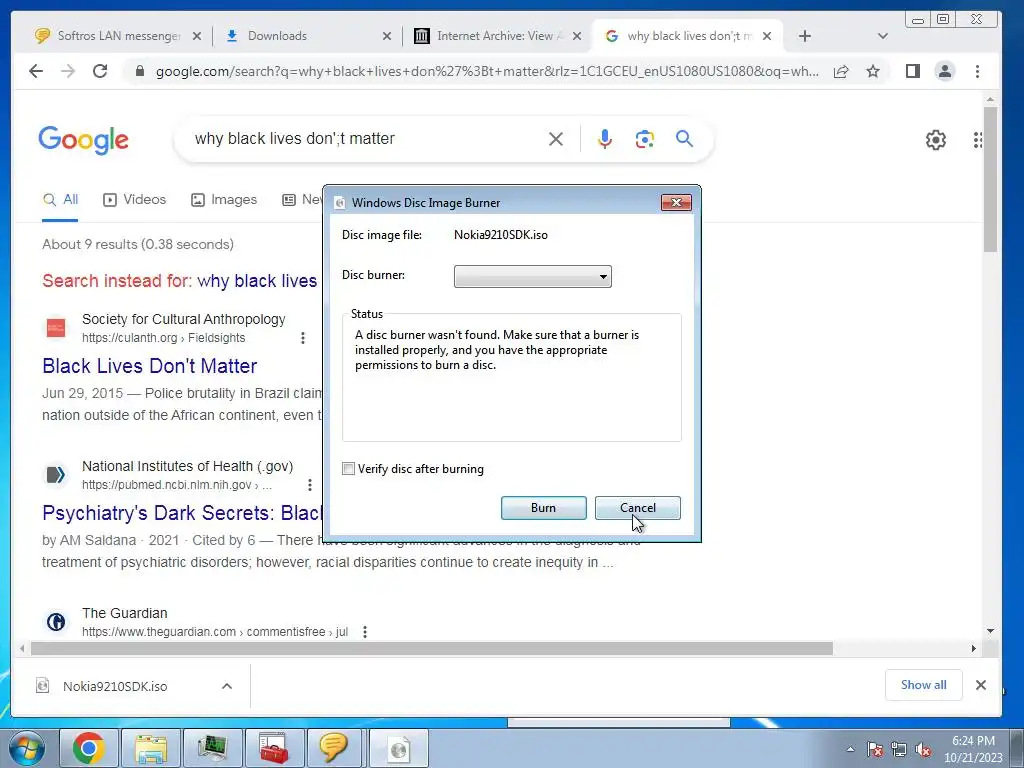Expand Nokia9210SDK.iso download options arrow
This screenshot has width=1024, height=768.
click(227, 686)
